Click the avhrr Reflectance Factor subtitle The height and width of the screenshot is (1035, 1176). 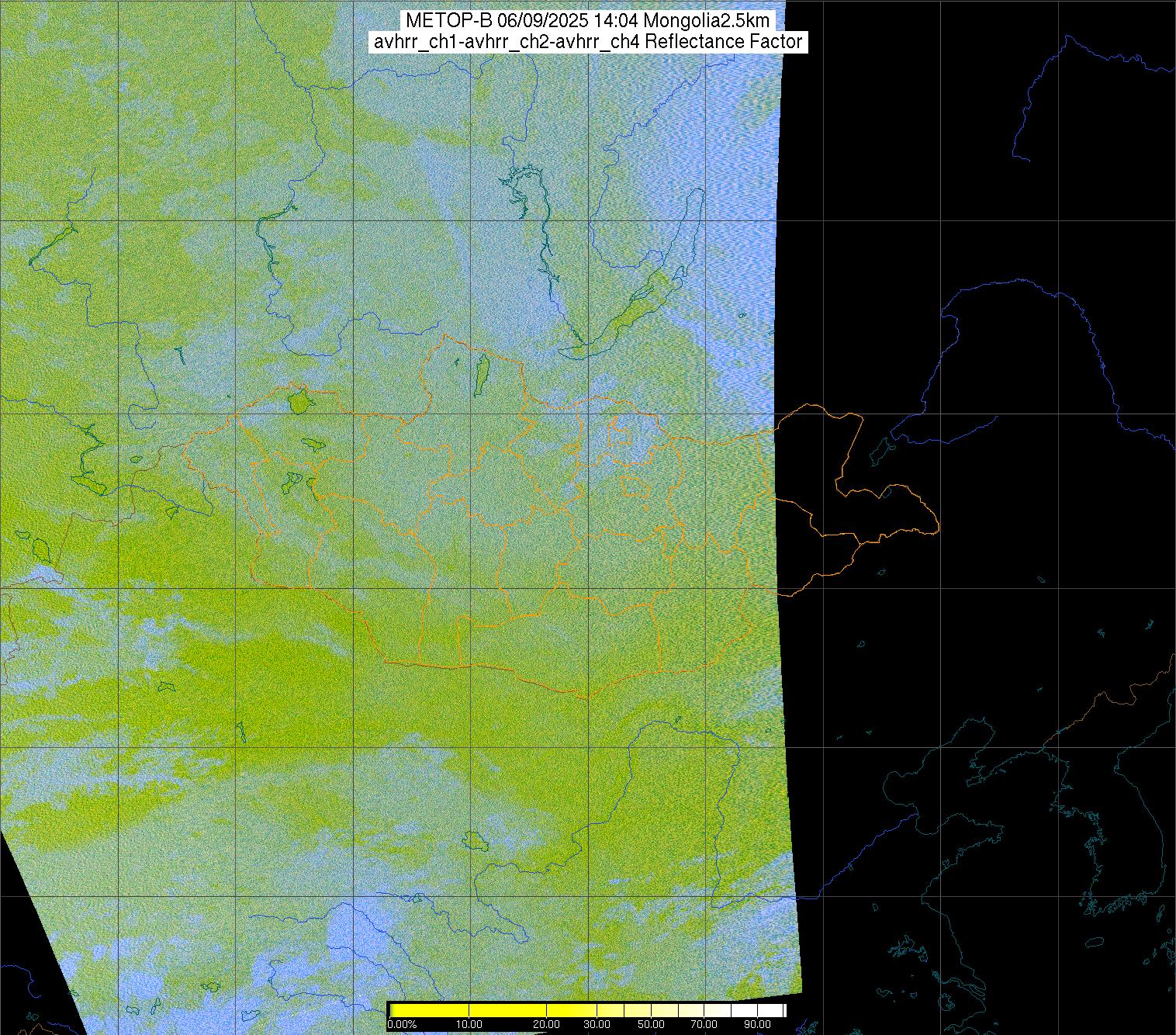587,42
